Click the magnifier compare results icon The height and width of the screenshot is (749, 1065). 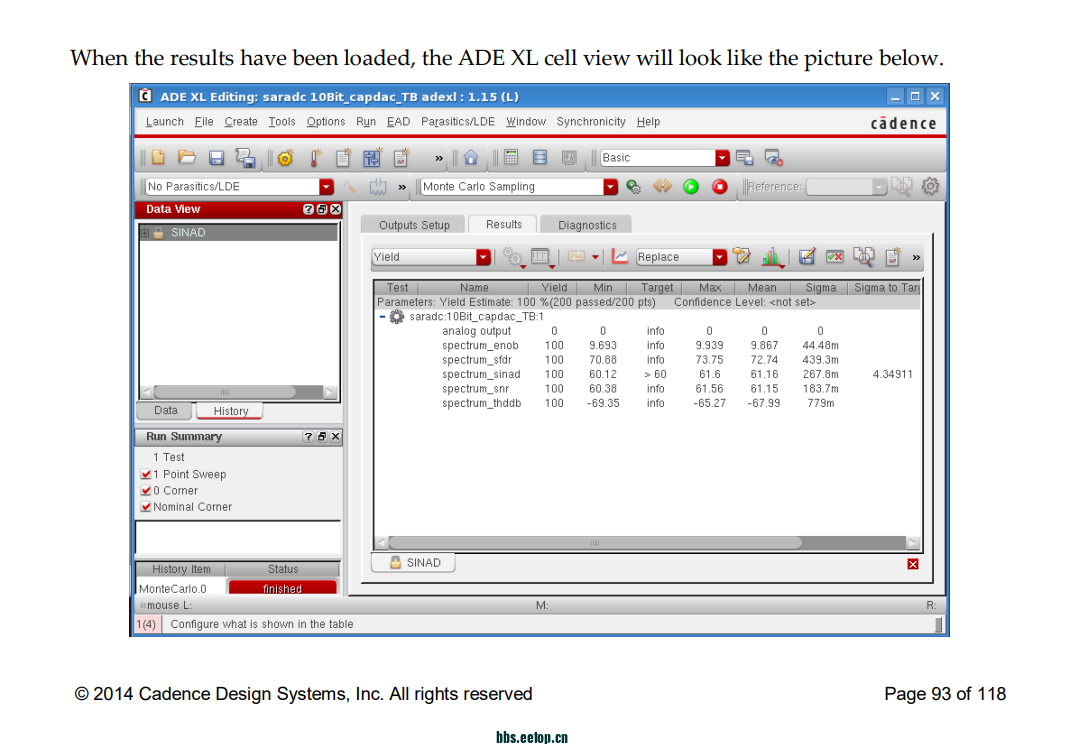[x=864, y=257]
